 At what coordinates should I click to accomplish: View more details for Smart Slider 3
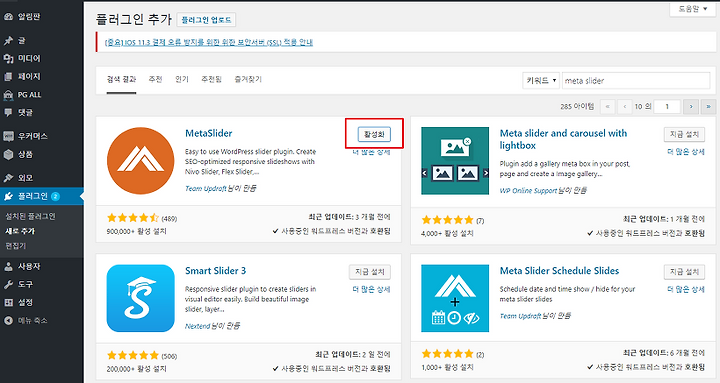click(371, 289)
